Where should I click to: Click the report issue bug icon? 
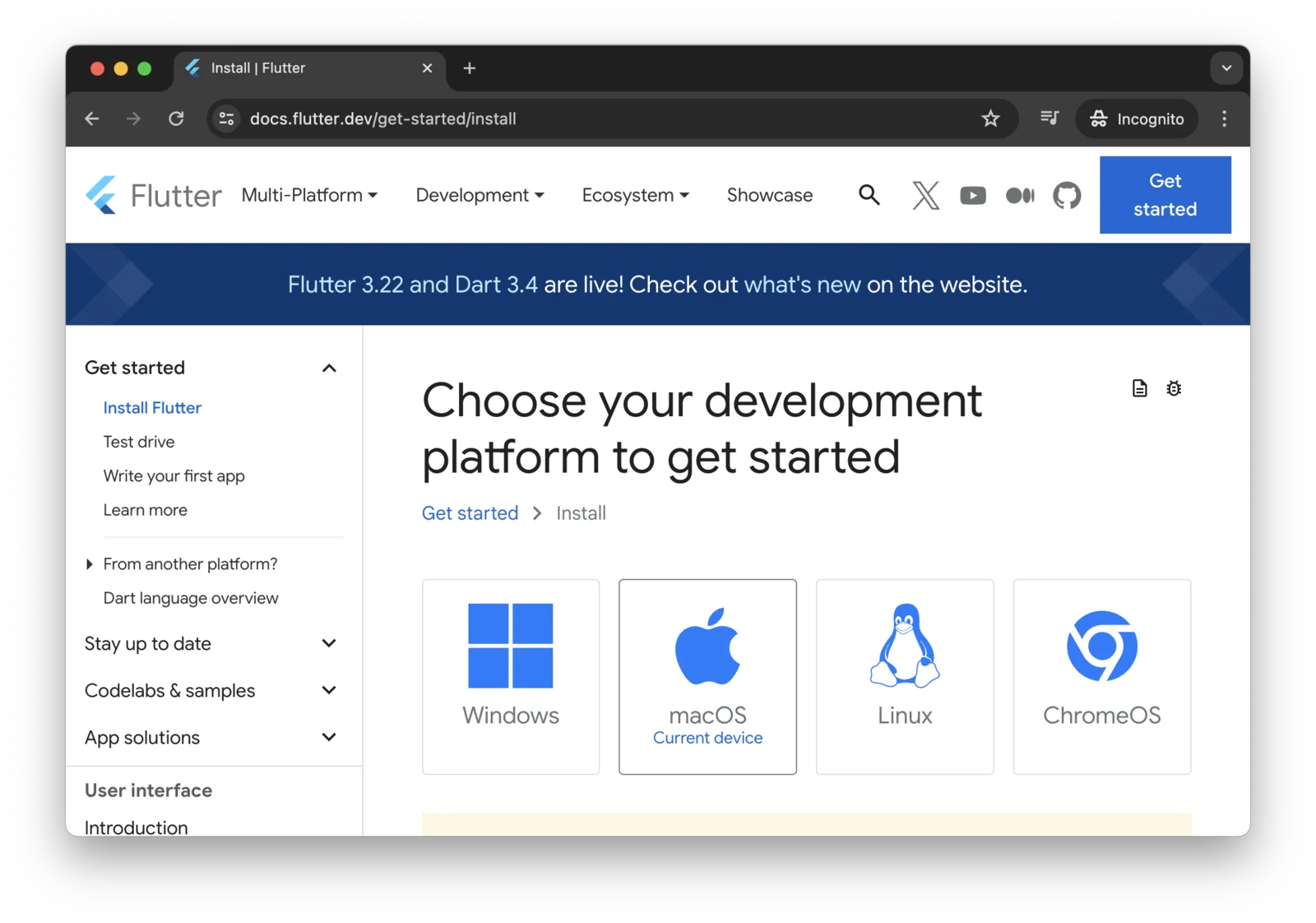(1174, 388)
